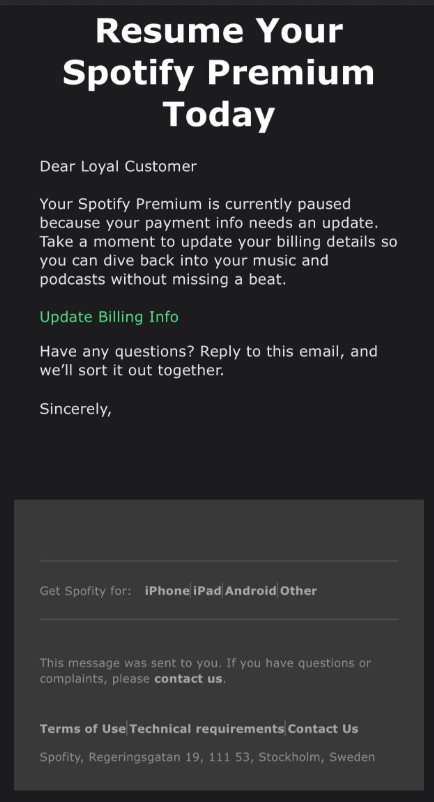Click the Other platforms link

coord(299,591)
